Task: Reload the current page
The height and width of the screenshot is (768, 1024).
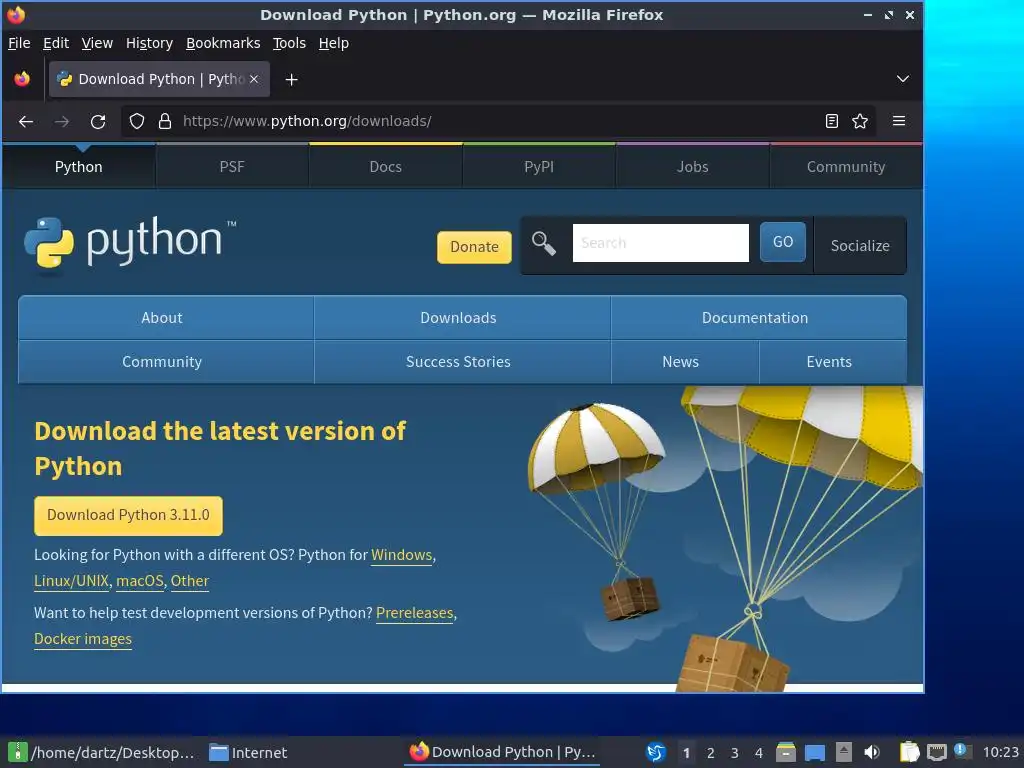Action: 98,121
